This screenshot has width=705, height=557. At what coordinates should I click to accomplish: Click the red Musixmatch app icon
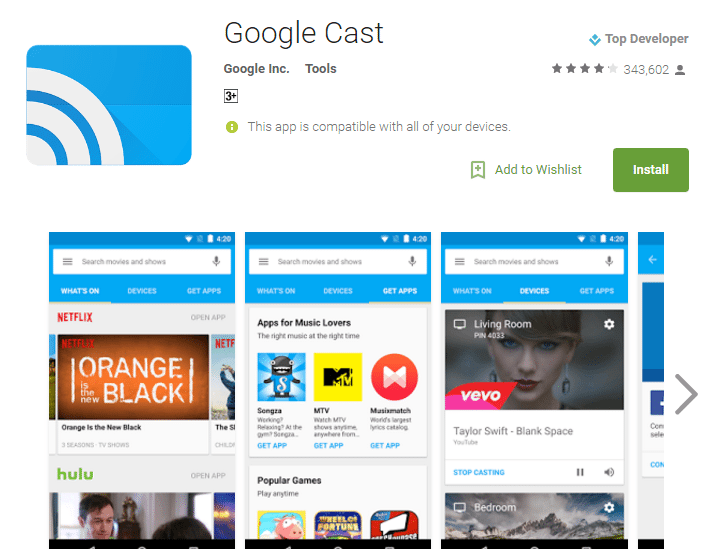tap(394, 377)
